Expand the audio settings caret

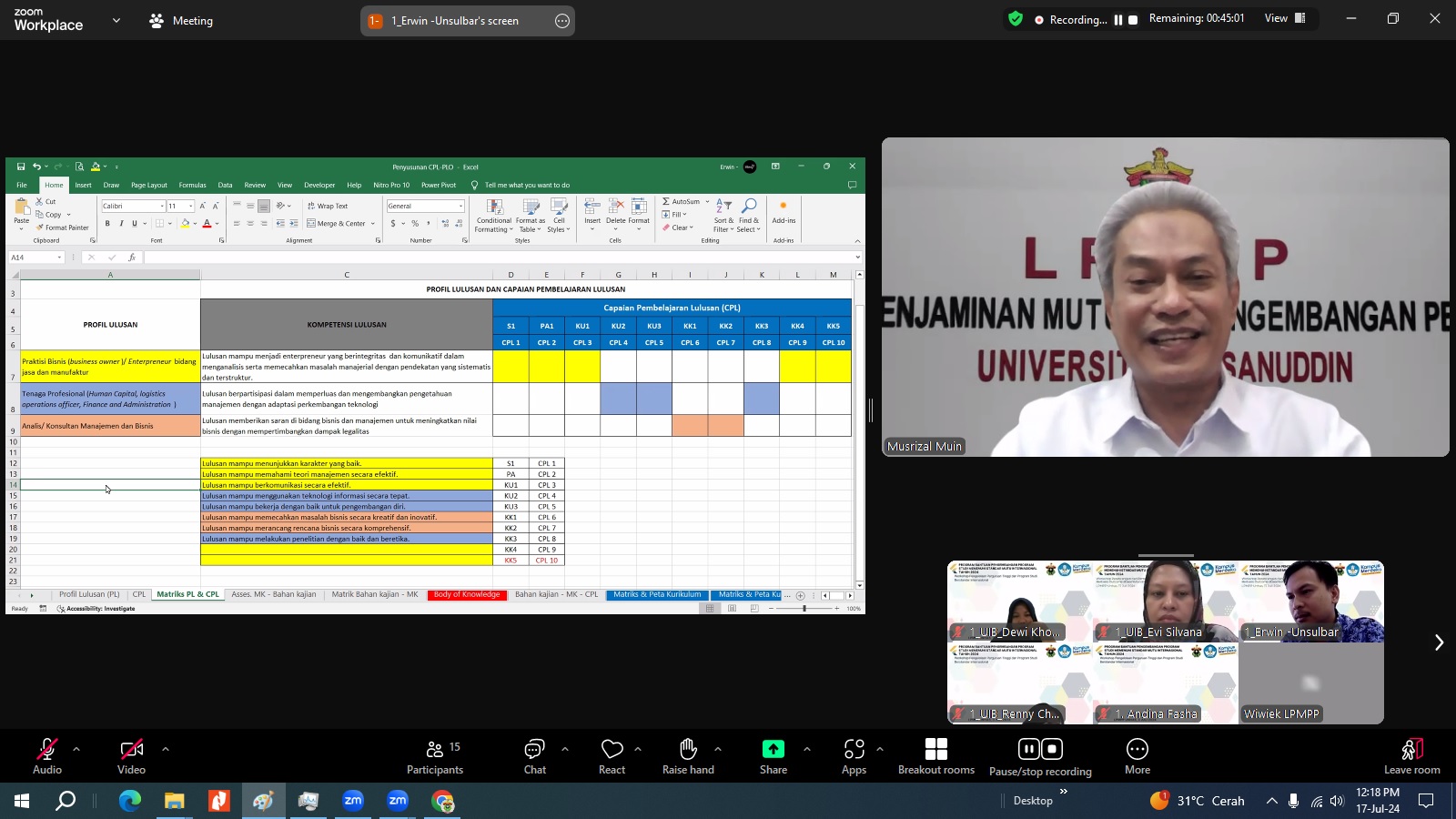(76, 749)
